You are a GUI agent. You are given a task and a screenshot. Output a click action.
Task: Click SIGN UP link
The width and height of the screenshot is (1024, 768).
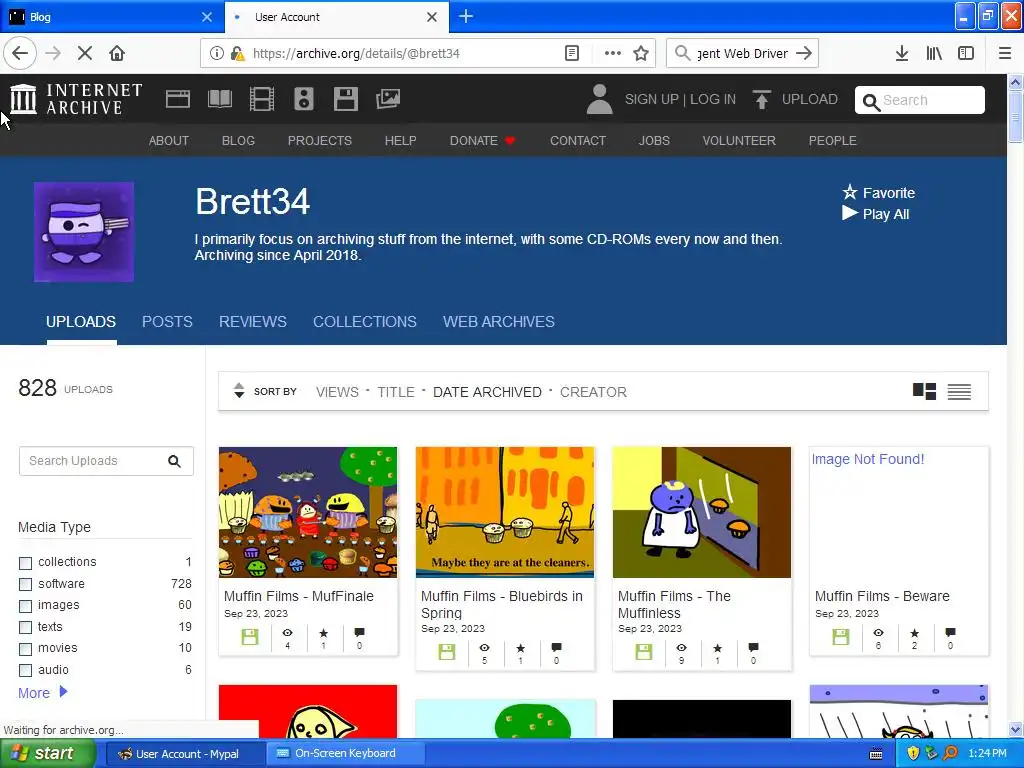651,99
